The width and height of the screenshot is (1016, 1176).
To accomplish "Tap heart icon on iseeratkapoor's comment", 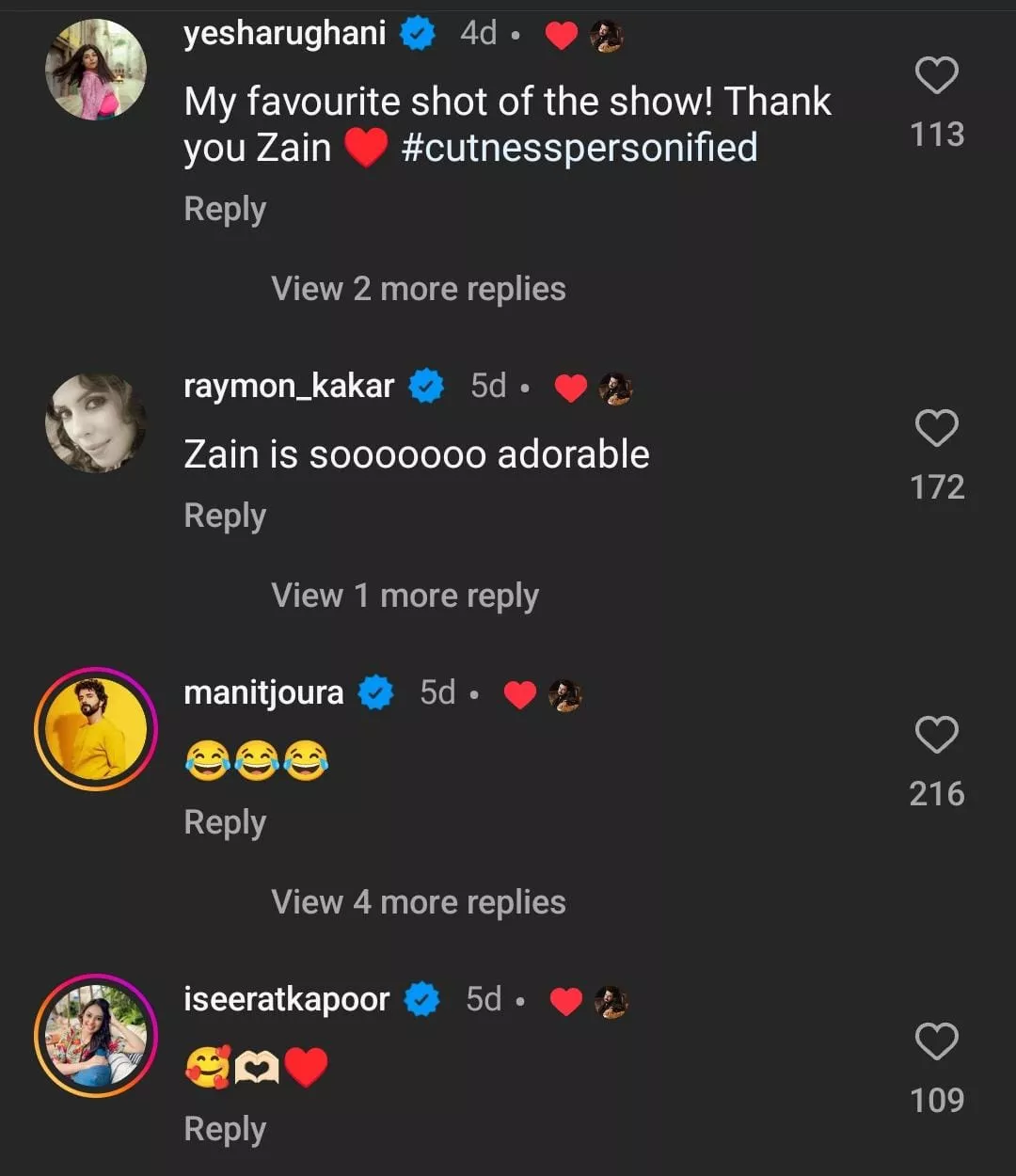I will 936,1041.
